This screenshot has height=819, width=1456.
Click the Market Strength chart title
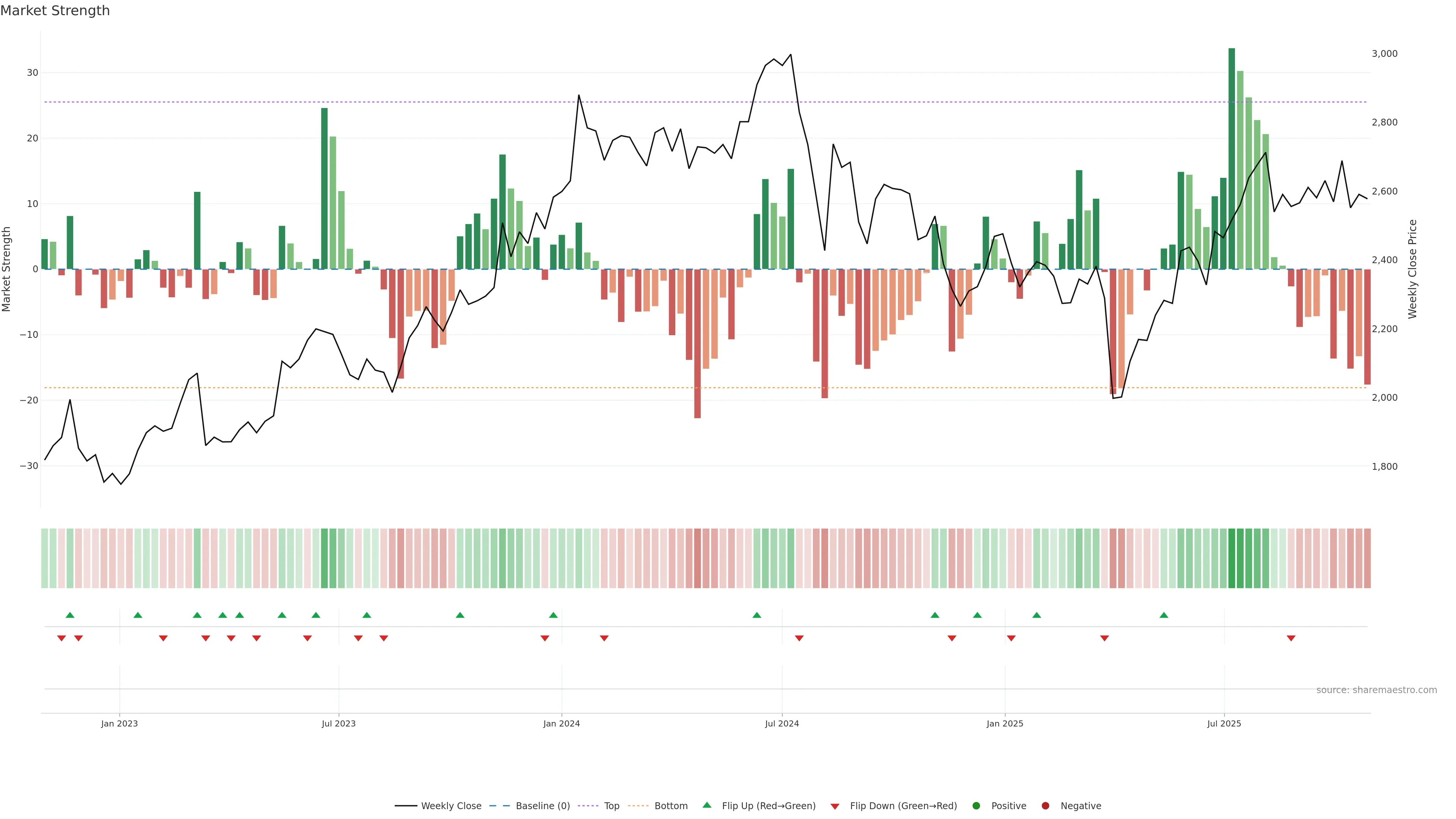tap(55, 11)
